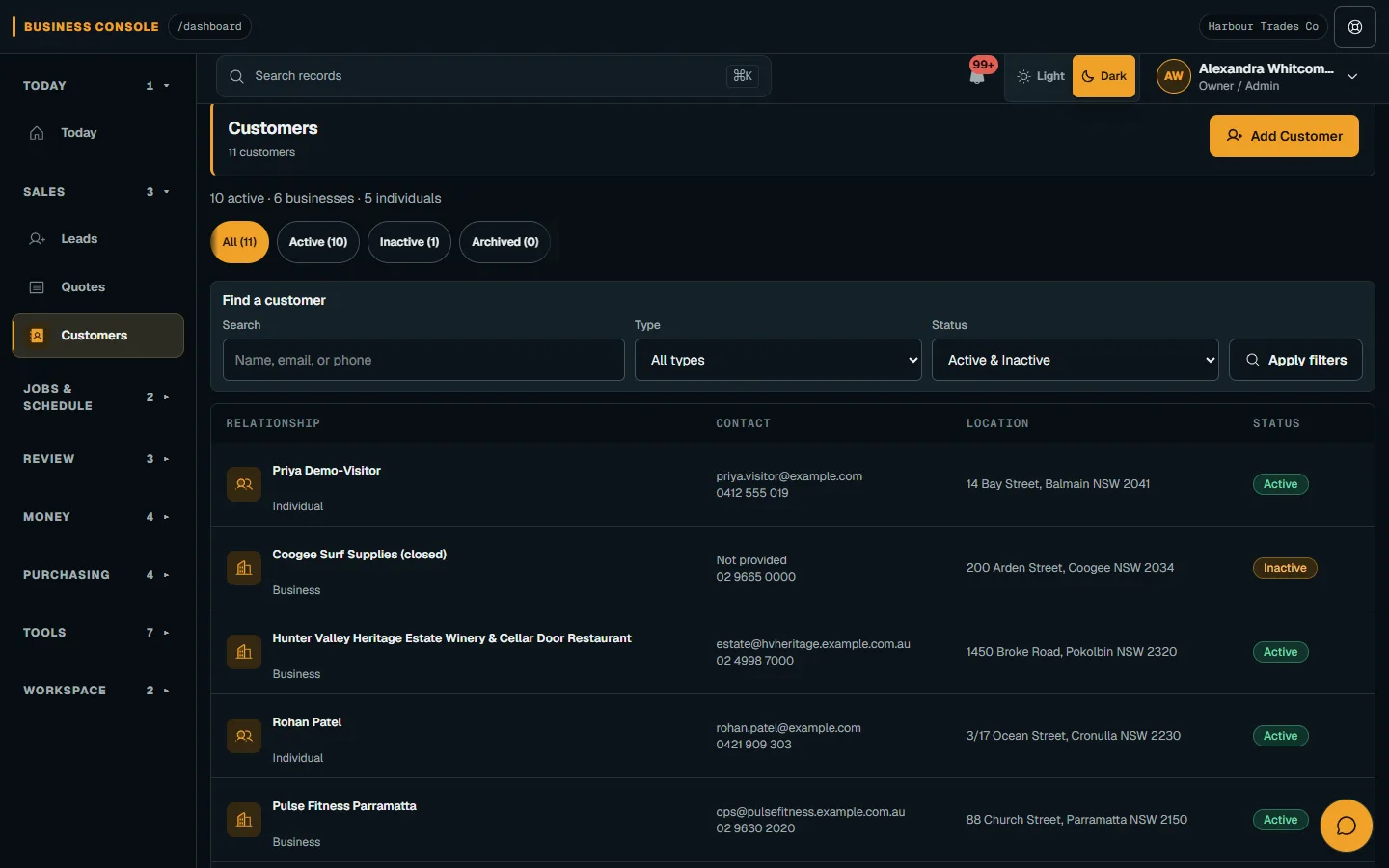Click the Business Console logo link

(86, 27)
